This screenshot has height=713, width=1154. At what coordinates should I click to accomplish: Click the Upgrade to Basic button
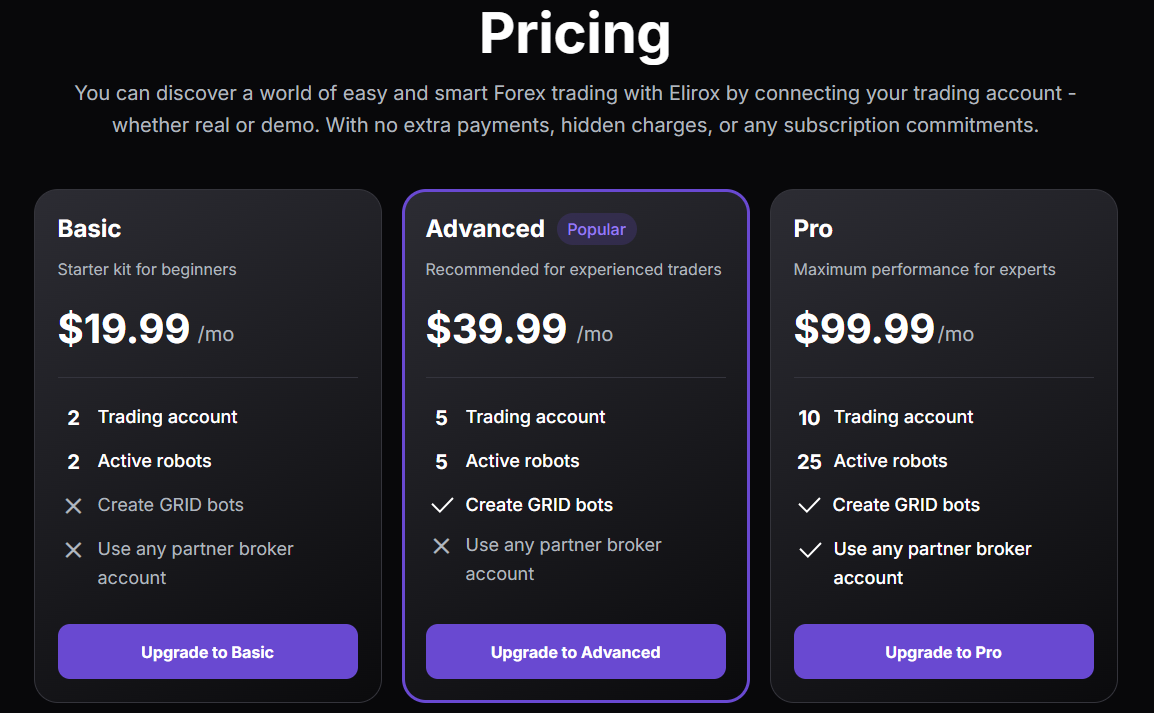pos(207,652)
